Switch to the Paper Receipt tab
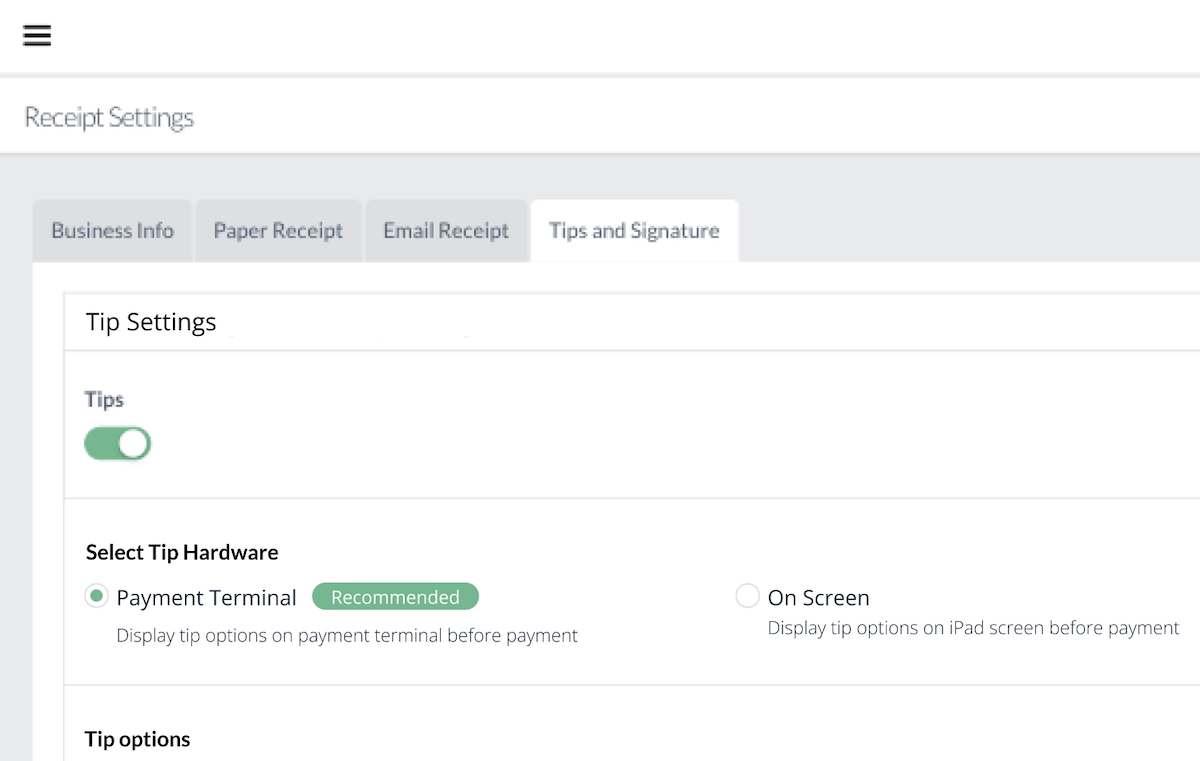Screen dimensions: 1200x761 tap(278, 230)
